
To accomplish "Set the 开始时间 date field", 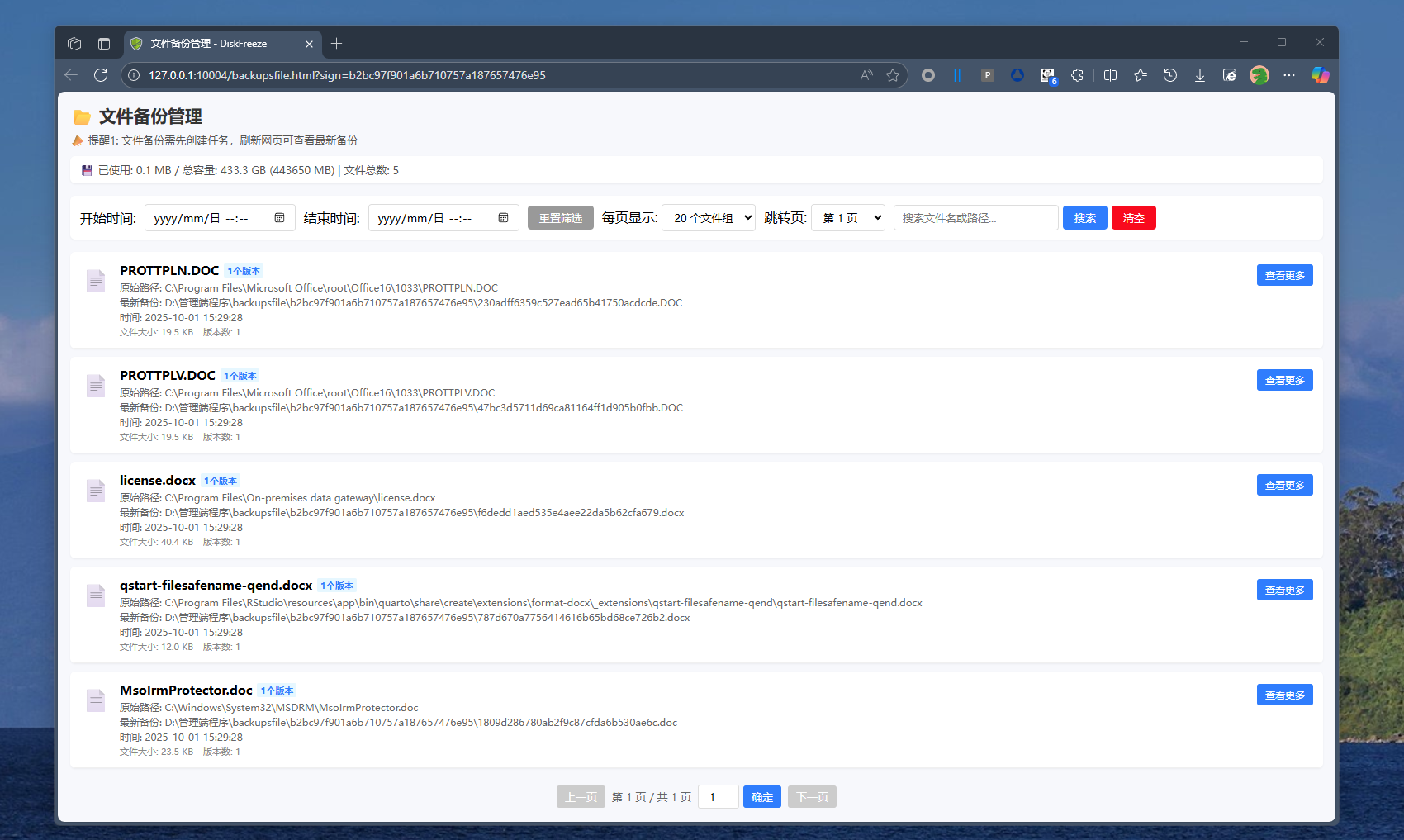I will (220, 218).
